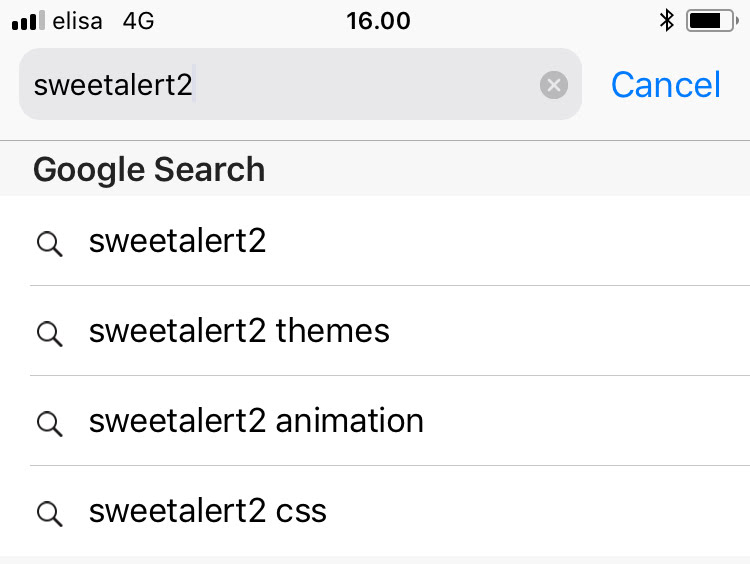
Task: Tap the magnifier icon beside "sweetalert2 animation"
Action: [49, 423]
